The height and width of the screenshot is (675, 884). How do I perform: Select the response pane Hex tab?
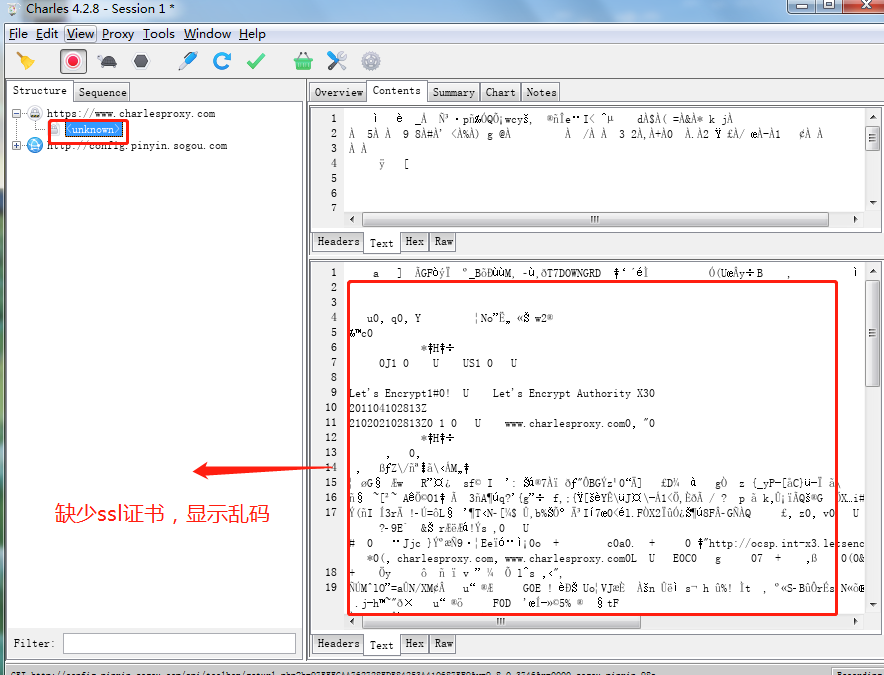click(x=414, y=643)
